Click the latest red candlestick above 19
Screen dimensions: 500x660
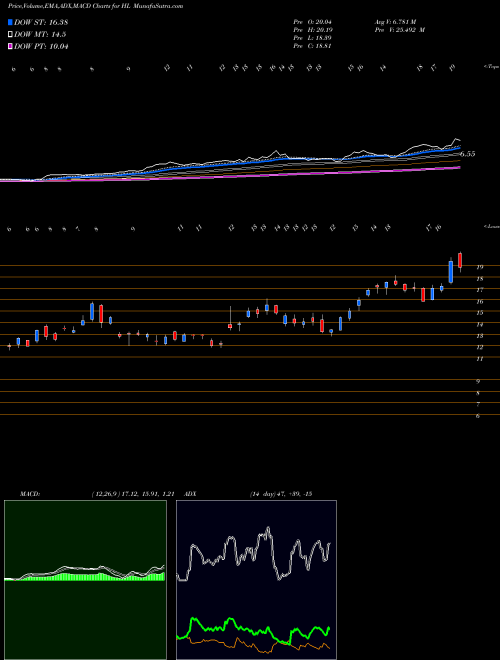[460, 261]
